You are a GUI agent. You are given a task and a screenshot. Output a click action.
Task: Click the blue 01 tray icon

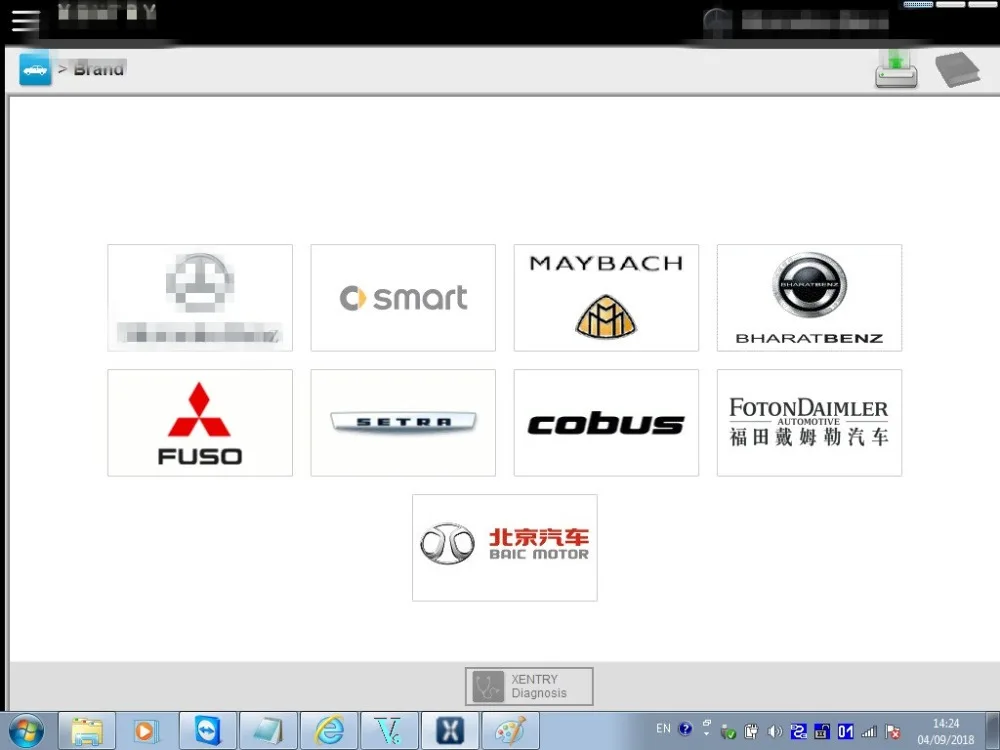tap(846, 732)
